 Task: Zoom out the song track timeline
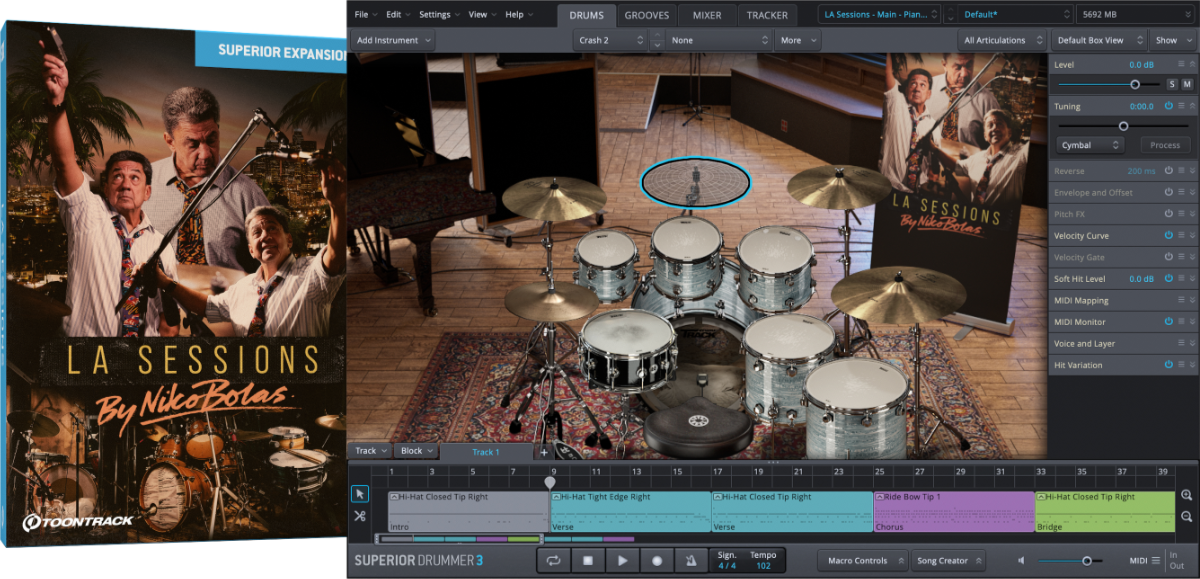(x=1186, y=516)
